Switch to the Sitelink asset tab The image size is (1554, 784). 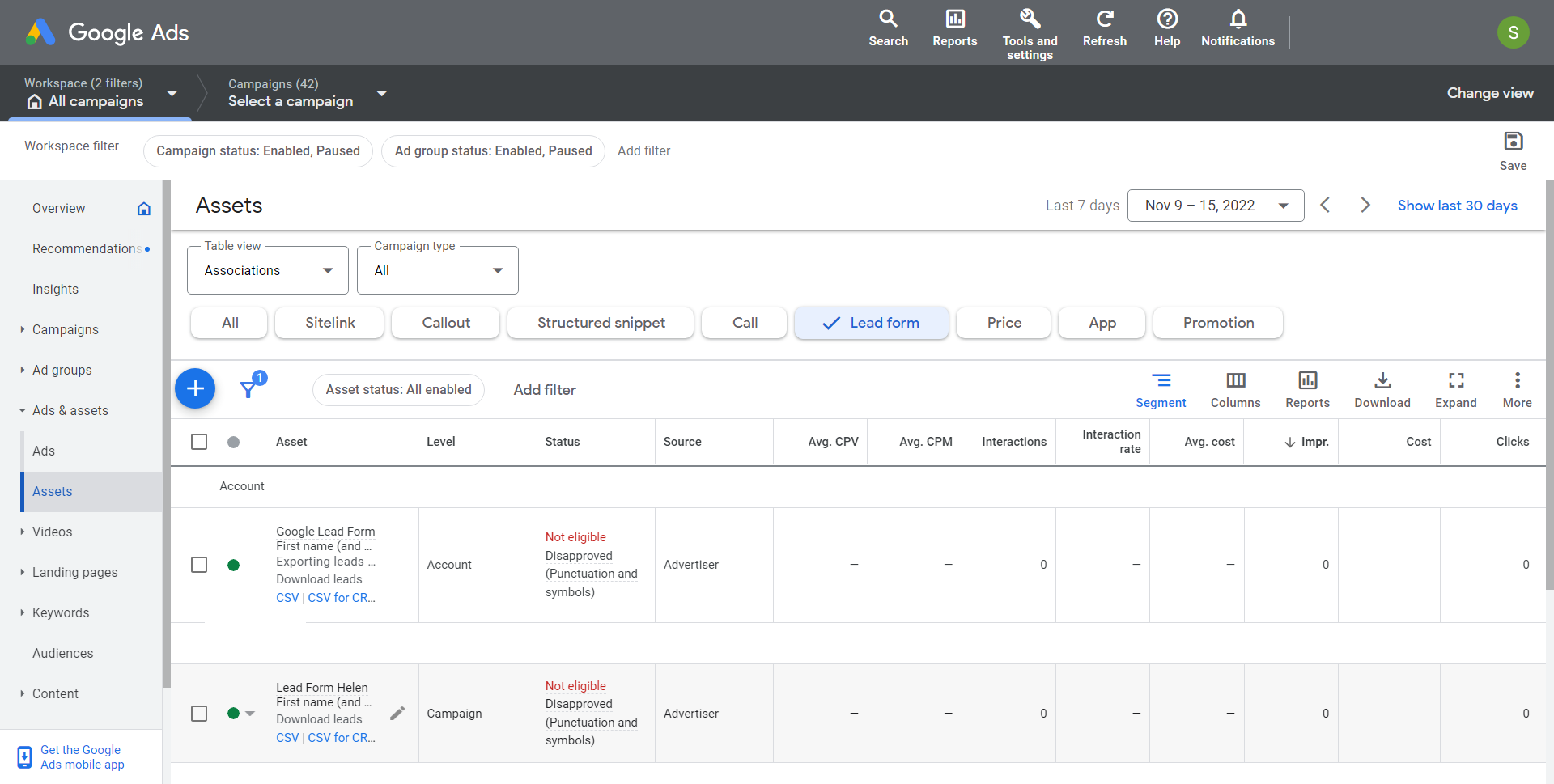tap(329, 323)
